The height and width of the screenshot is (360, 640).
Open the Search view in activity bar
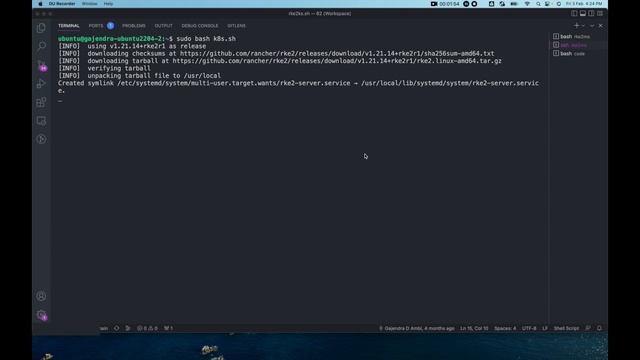tap(41, 46)
